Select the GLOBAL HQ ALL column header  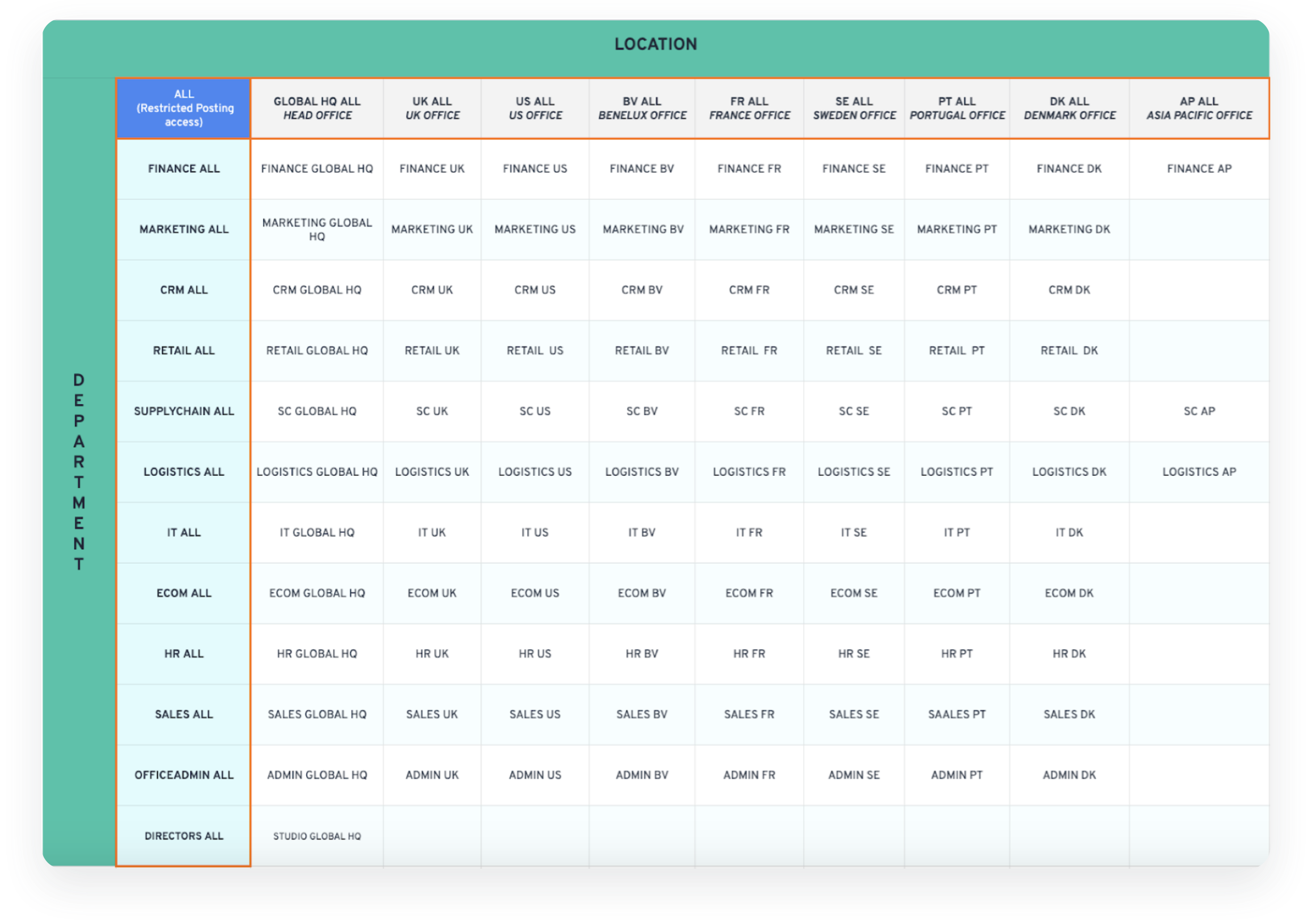[x=317, y=108]
